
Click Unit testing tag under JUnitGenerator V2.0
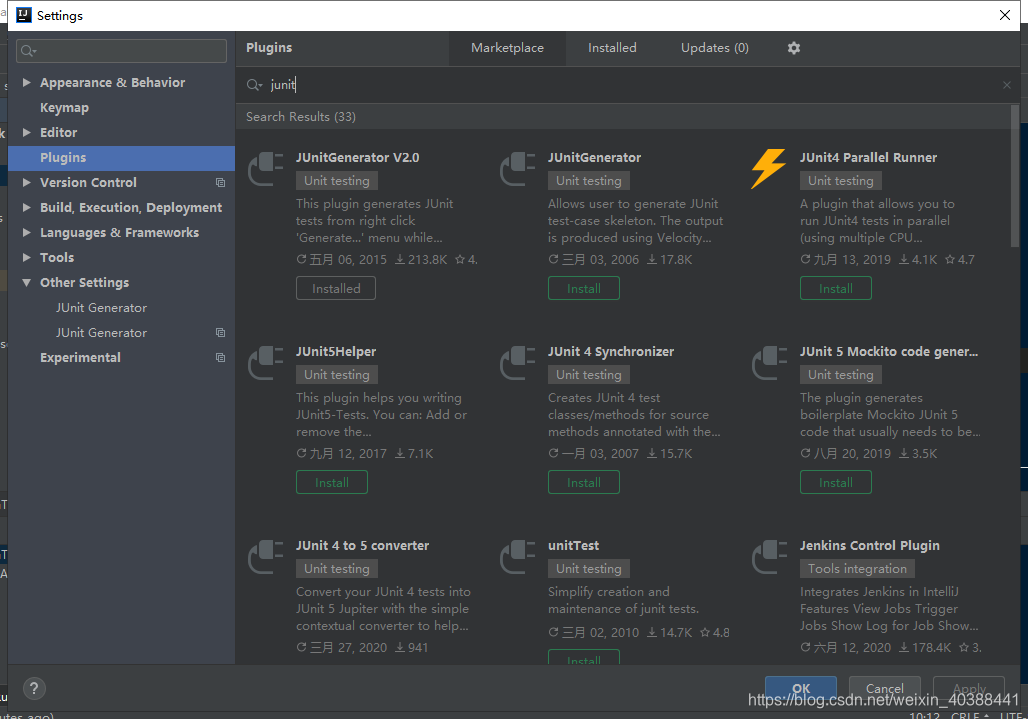336,181
